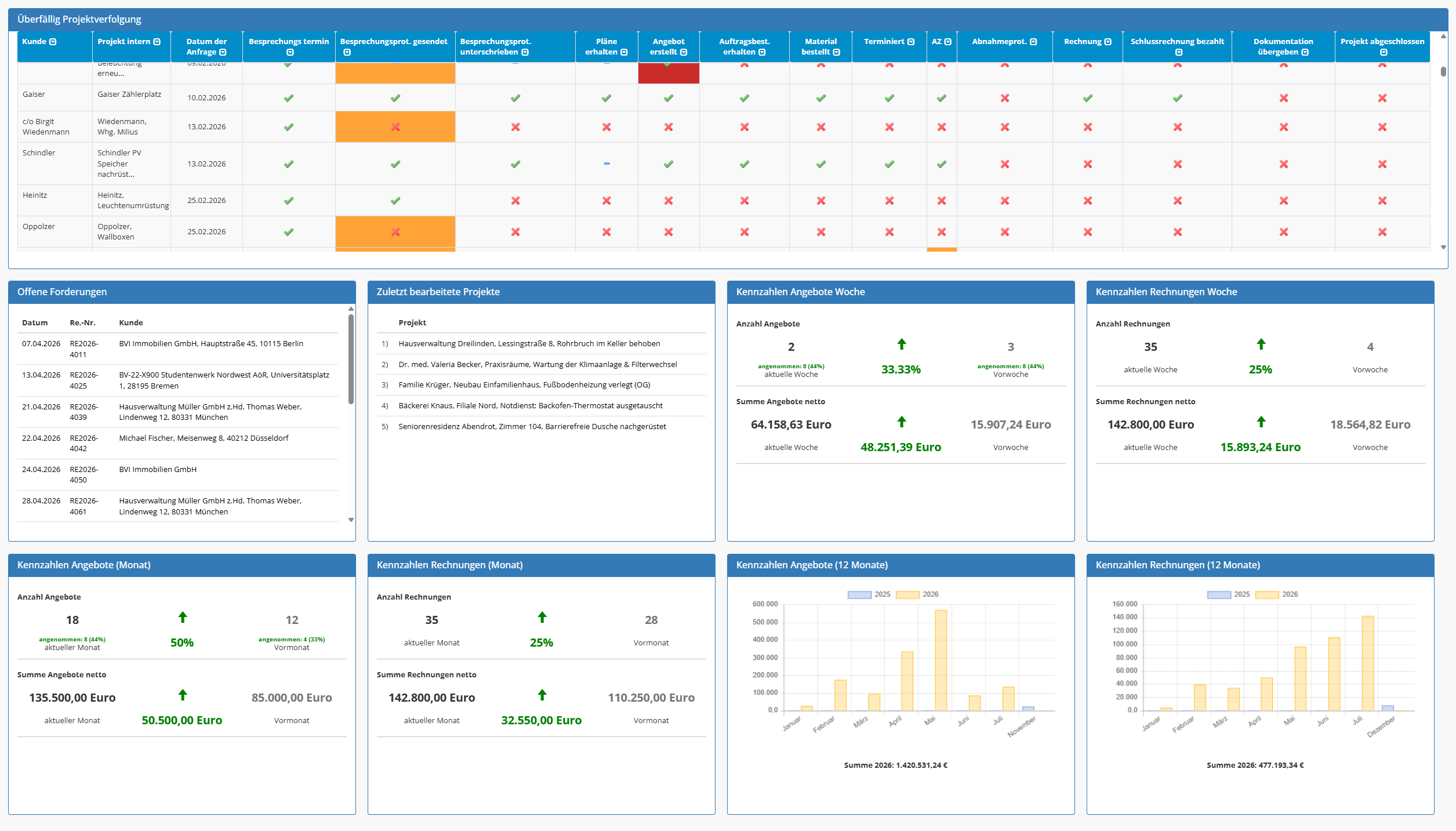Toggle 2026 legend in Angebote 12 Monate chart
The image size is (1456, 831).
point(916,594)
